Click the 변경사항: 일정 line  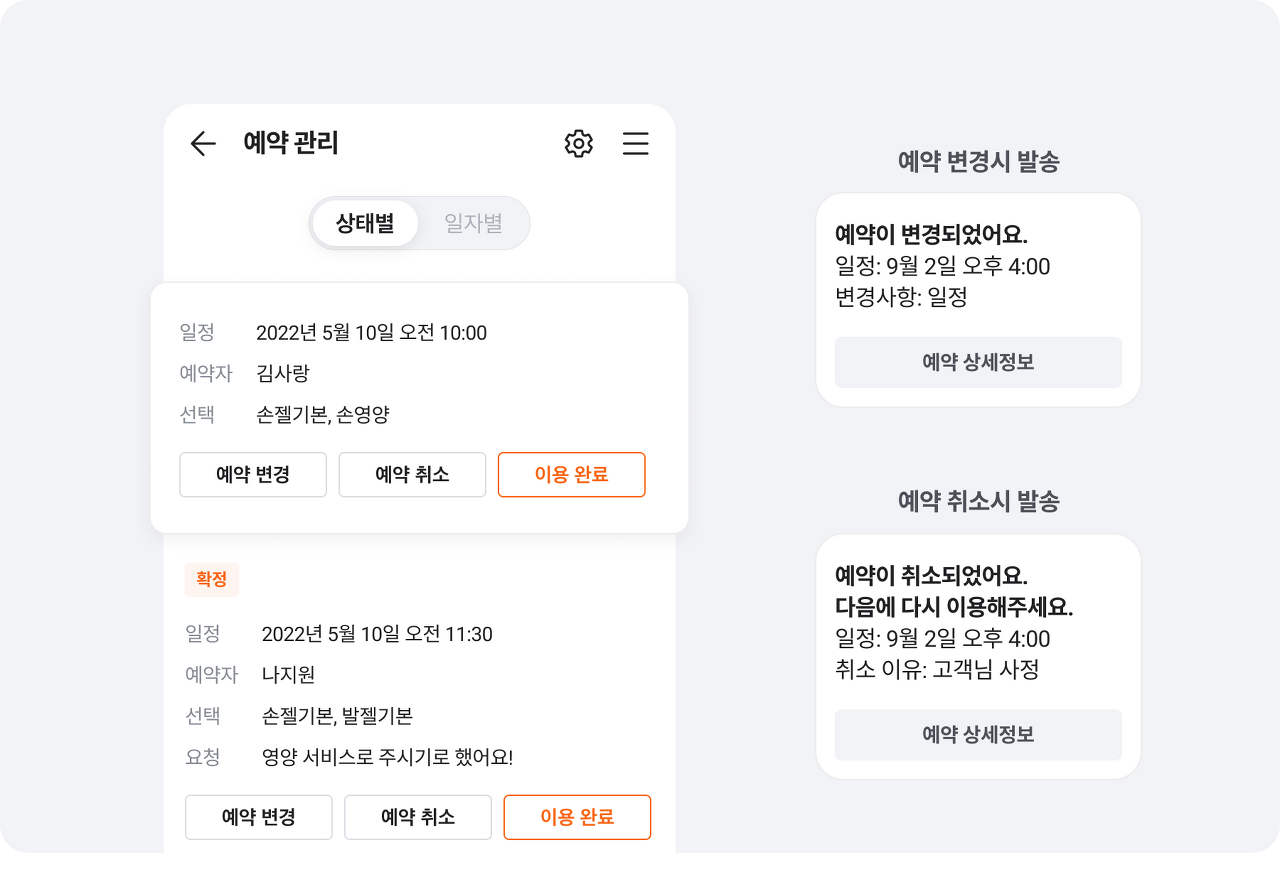point(901,297)
